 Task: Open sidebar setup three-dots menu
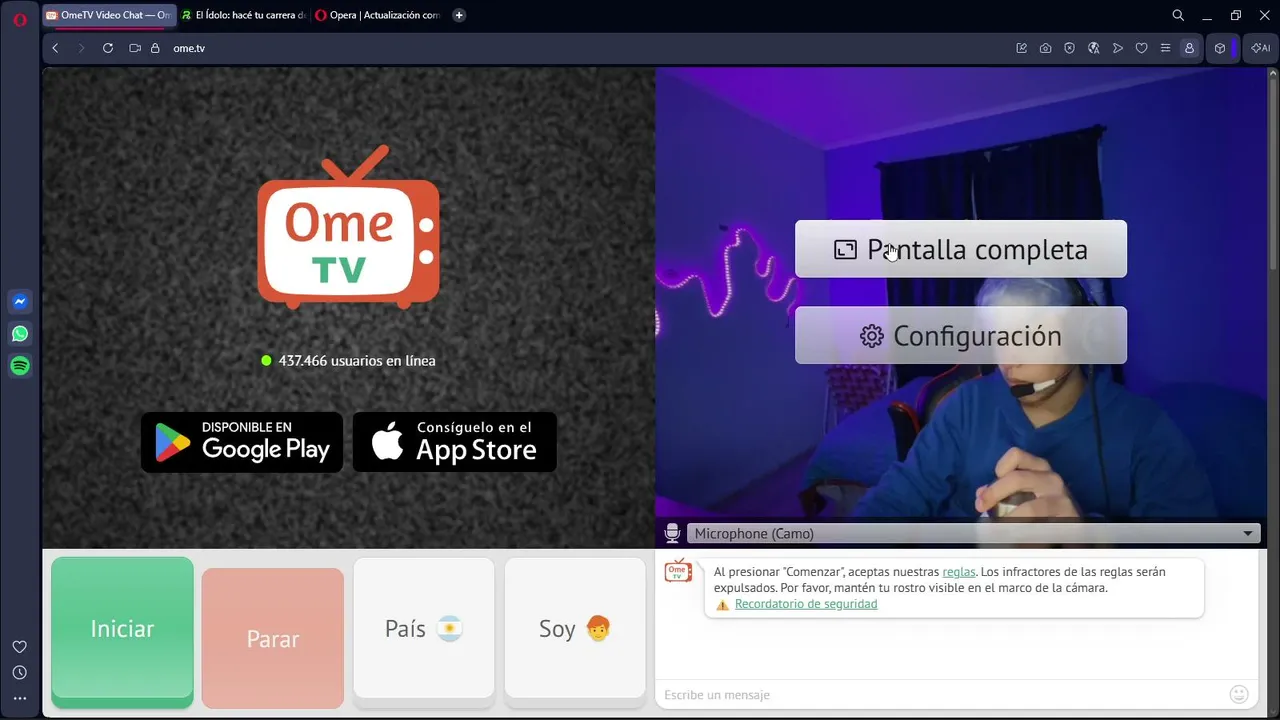(20, 698)
